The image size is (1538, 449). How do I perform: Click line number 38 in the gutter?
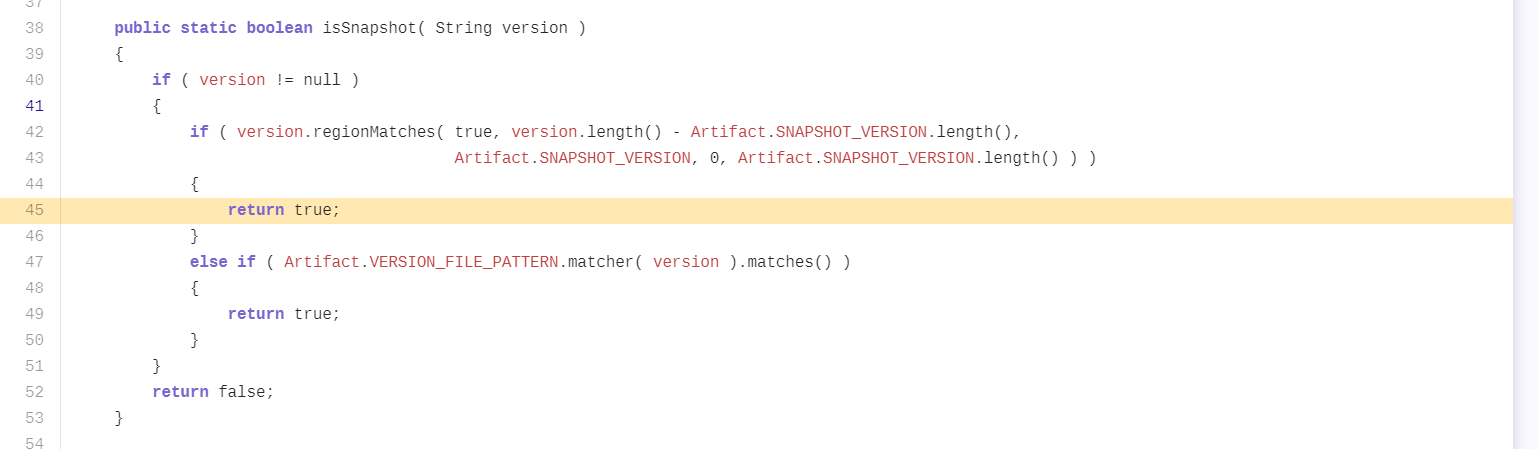[34, 28]
